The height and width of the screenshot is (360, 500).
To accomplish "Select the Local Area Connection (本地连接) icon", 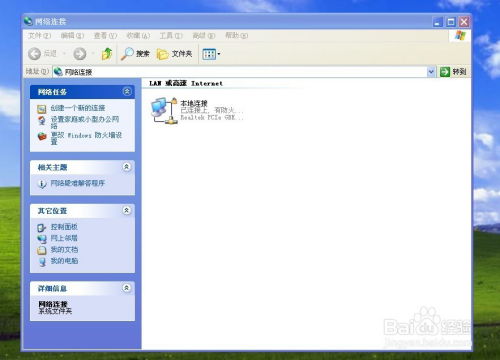I will point(164,111).
